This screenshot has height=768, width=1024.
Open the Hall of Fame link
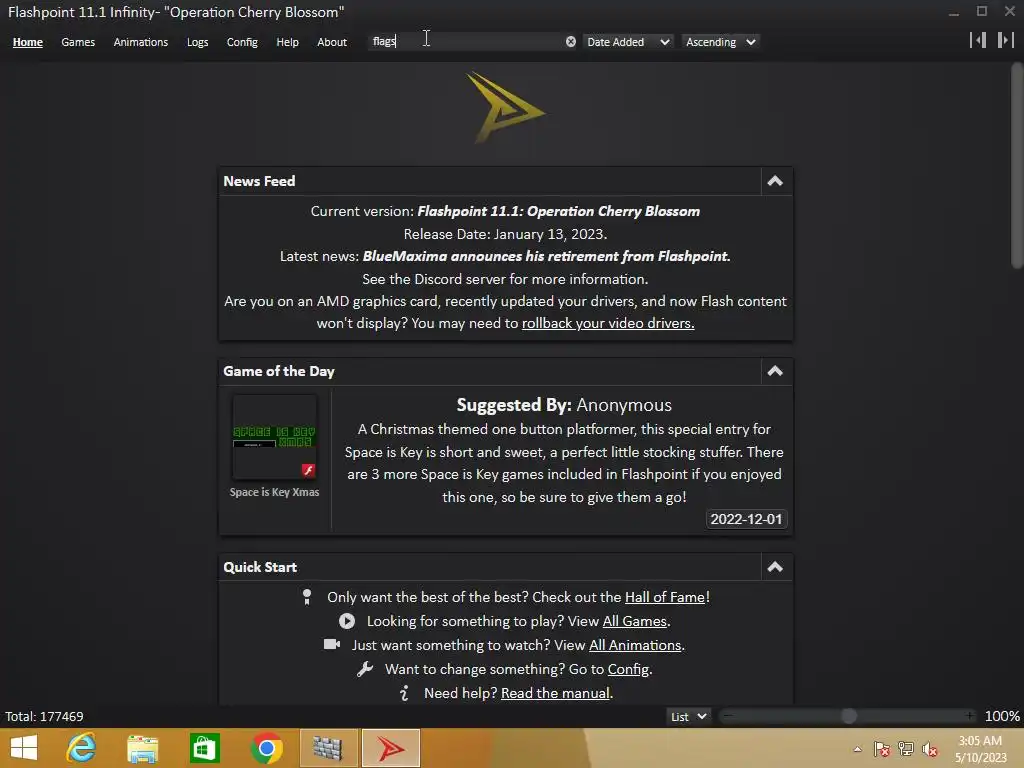tap(665, 597)
